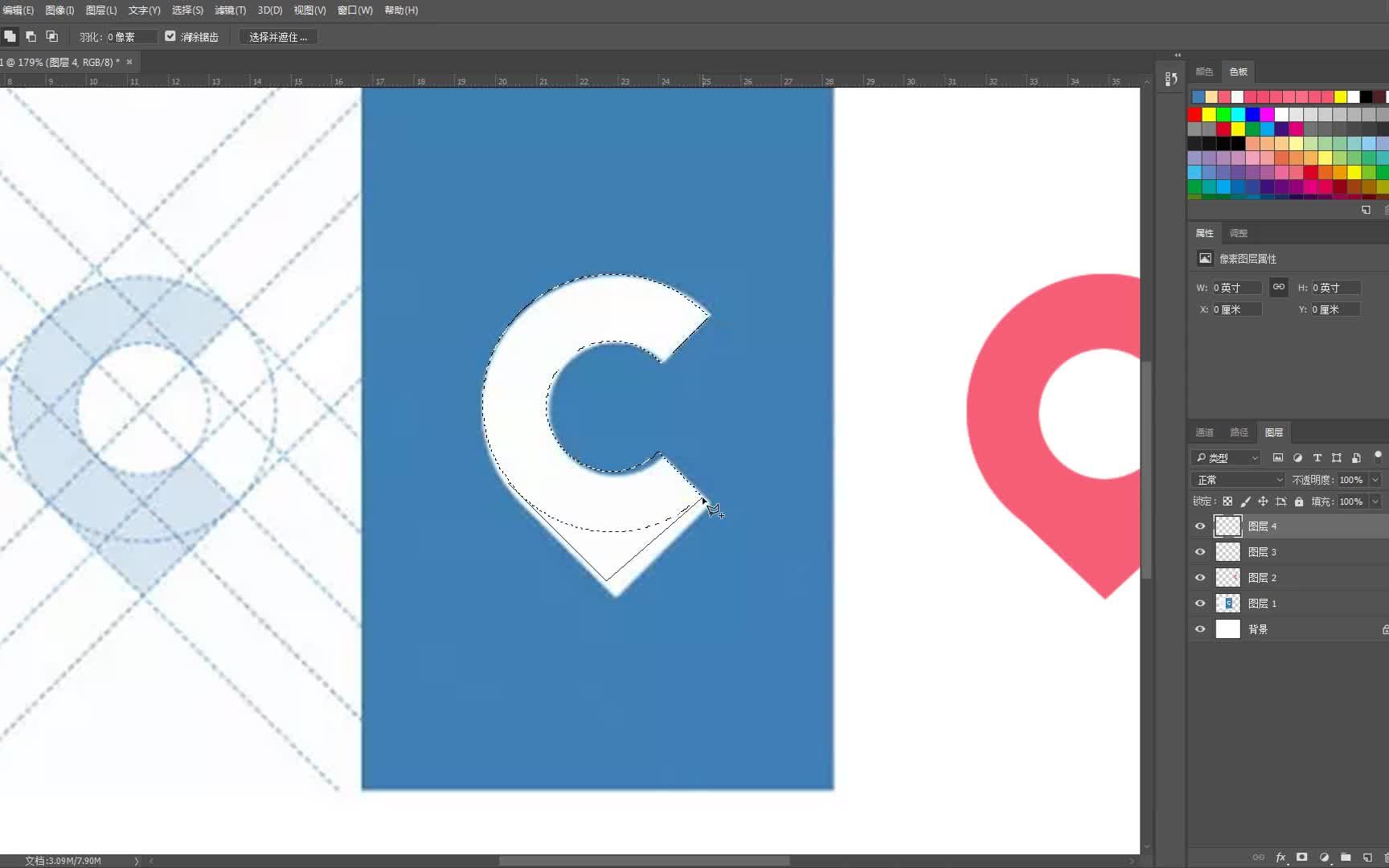Select the intersect with selection mode icon
Screen dimensions: 1389x868
tap(51, 36)
